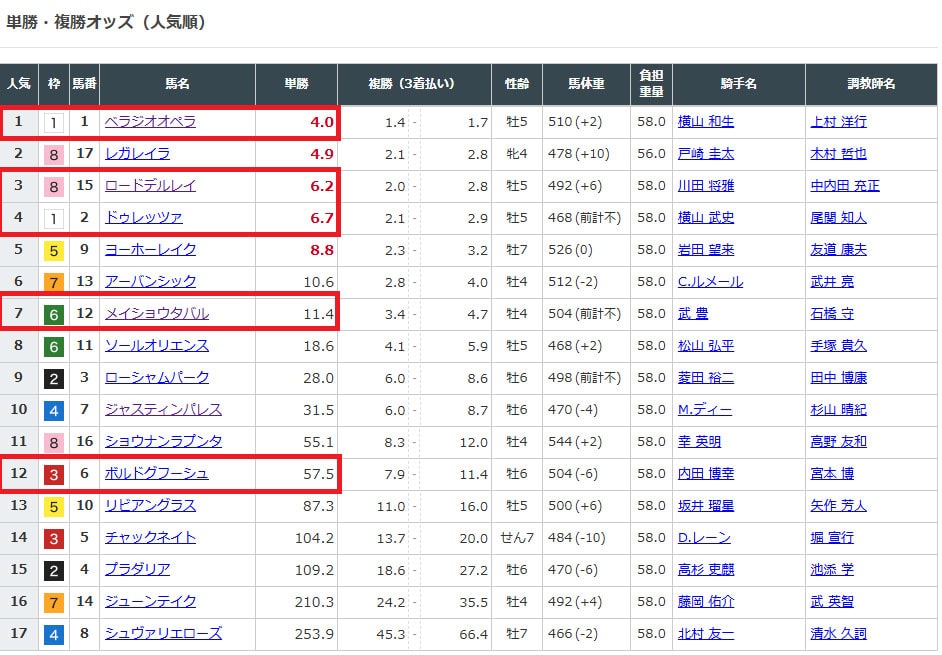Image resolution: width=942 pixels, height=655 pixels.
Task: Select the green frame 6 badge in the メイショウタバル row
Action: [53, 314]
